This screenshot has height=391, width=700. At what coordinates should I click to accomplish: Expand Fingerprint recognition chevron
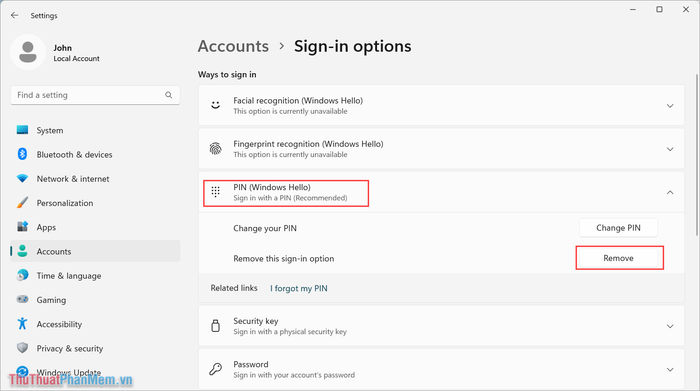(670, 149)
